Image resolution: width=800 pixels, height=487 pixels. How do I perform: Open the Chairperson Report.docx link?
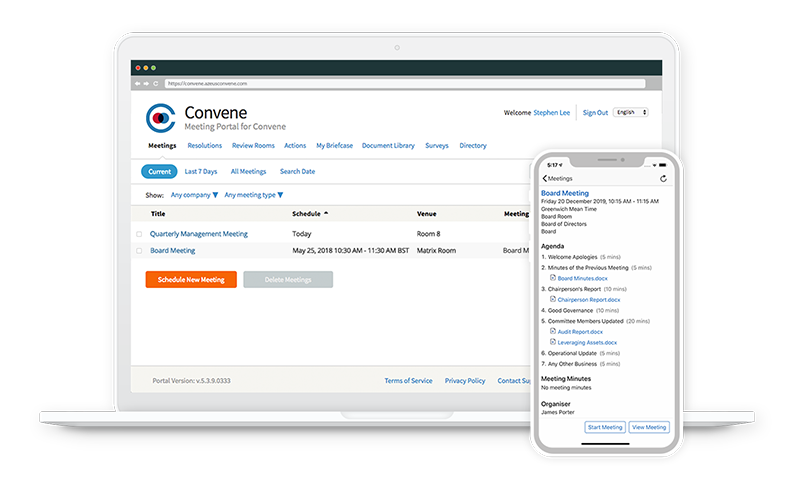589,300
